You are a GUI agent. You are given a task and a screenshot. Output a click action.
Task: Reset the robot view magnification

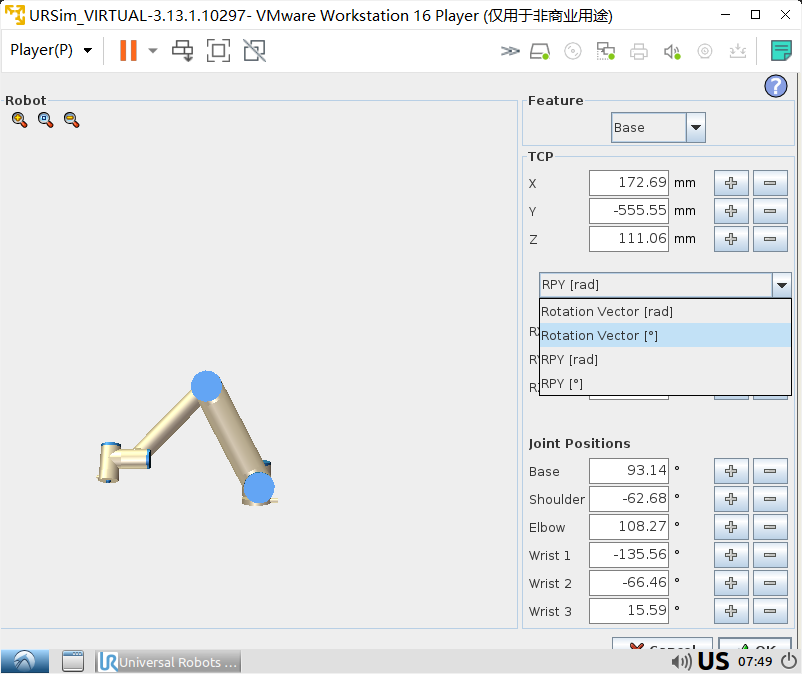(44, 119)
